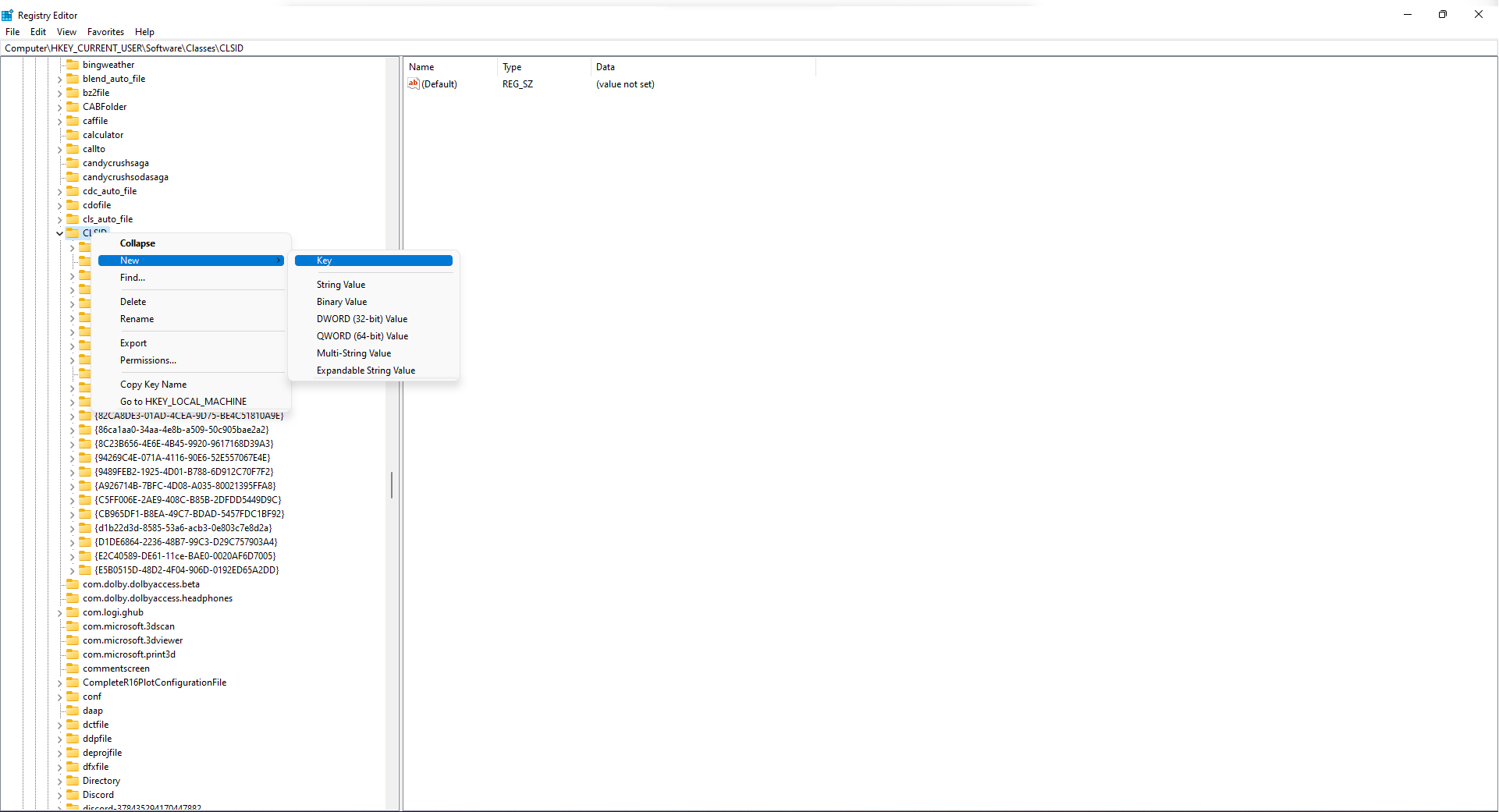The image size is (1499, 812).
Task: Click the com.dolby.dolbyaccess.beta folder icon
Action: coord(73,584)
